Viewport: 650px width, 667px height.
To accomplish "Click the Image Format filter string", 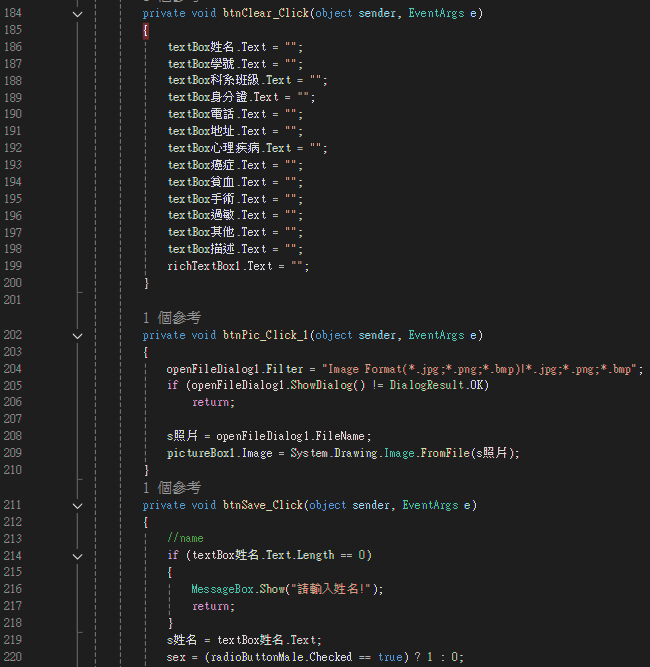I will [x=479, y=369].
